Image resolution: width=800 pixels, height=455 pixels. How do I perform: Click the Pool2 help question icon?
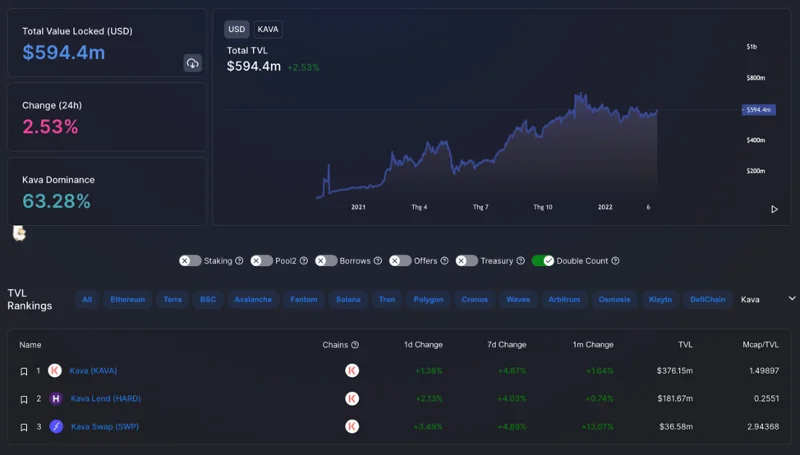click(x=304, y=261)
